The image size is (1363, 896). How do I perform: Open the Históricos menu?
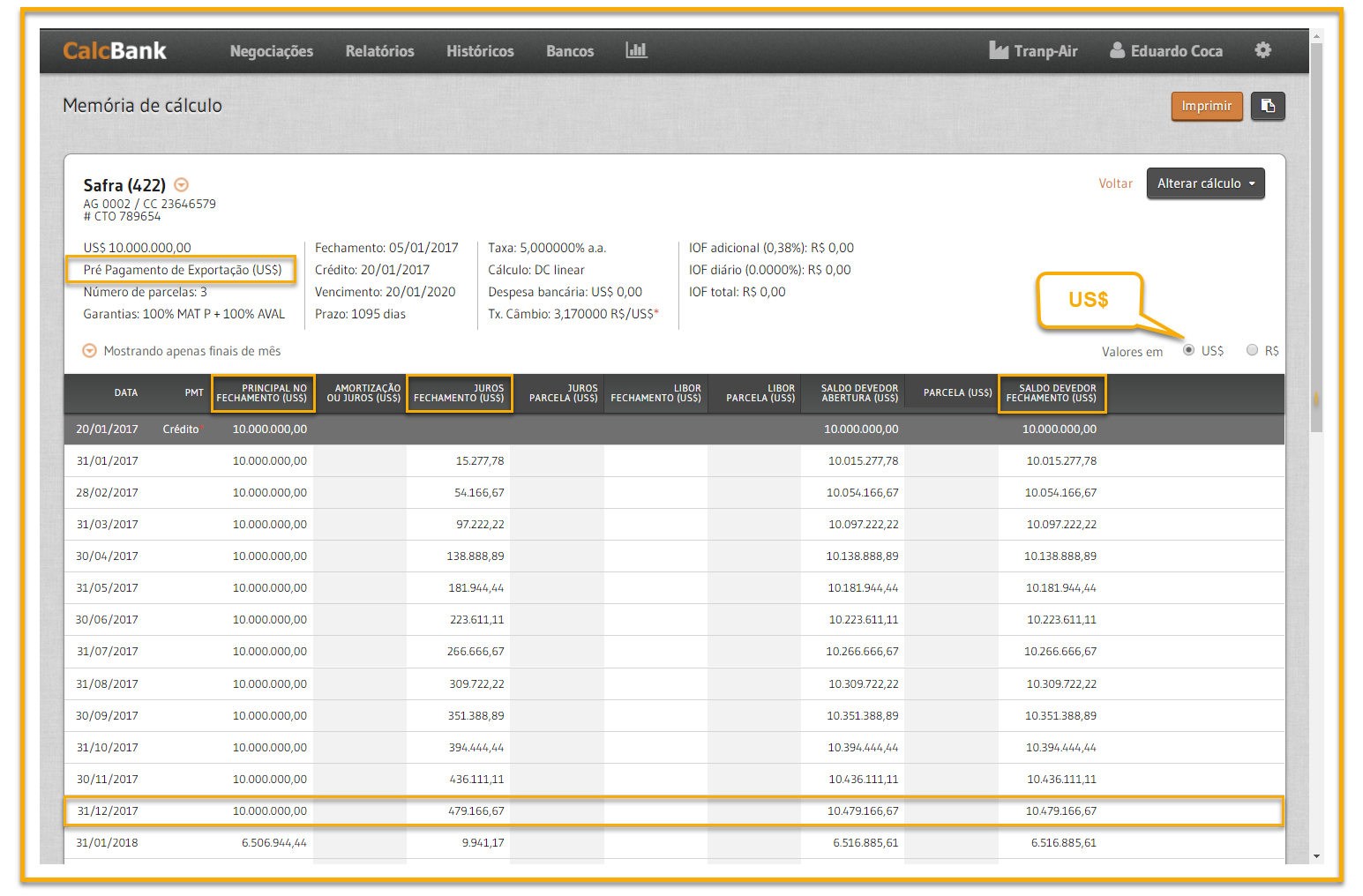click(x=480, y=51)
